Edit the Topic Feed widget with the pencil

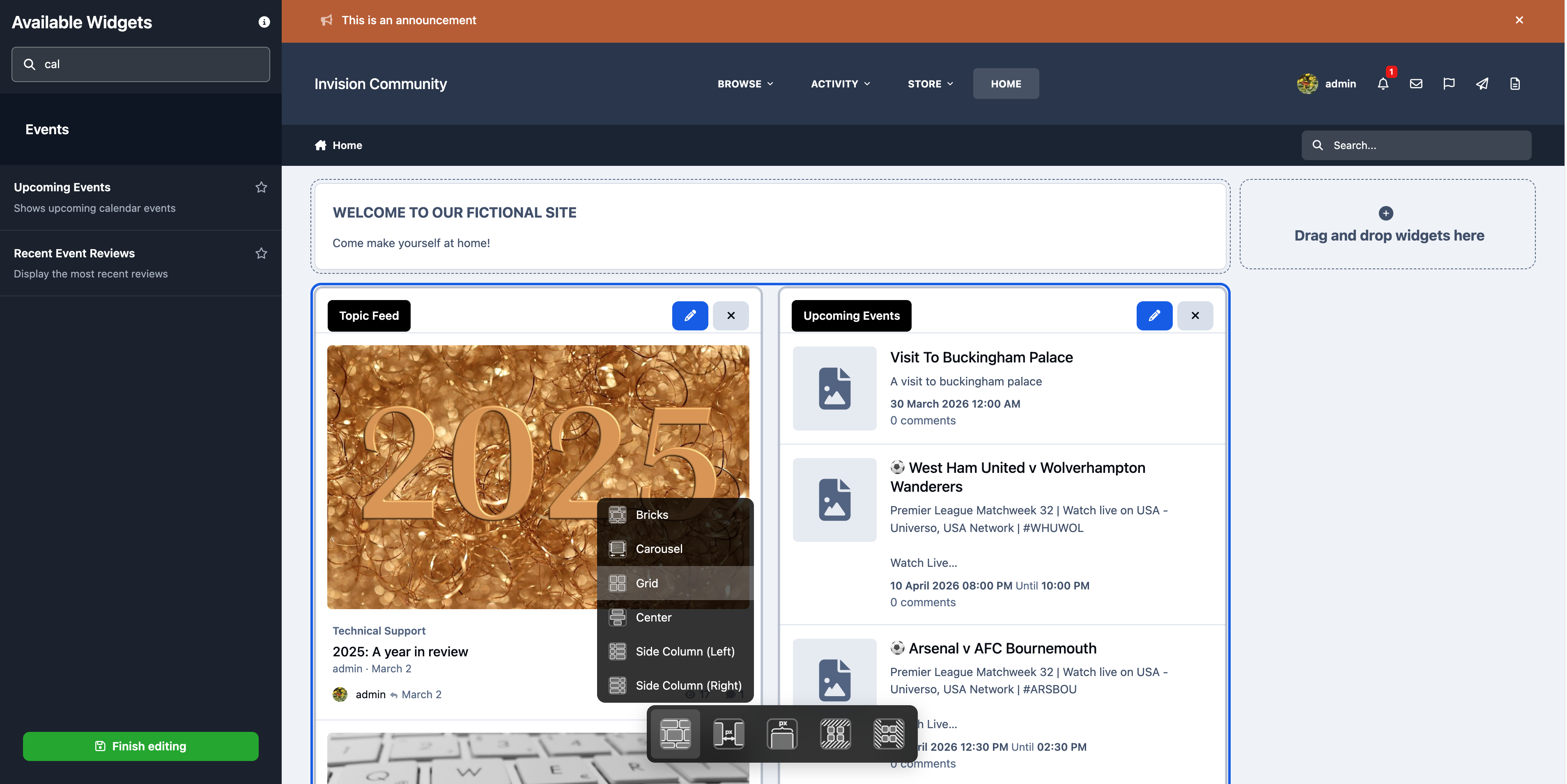[x=690, y=316]
